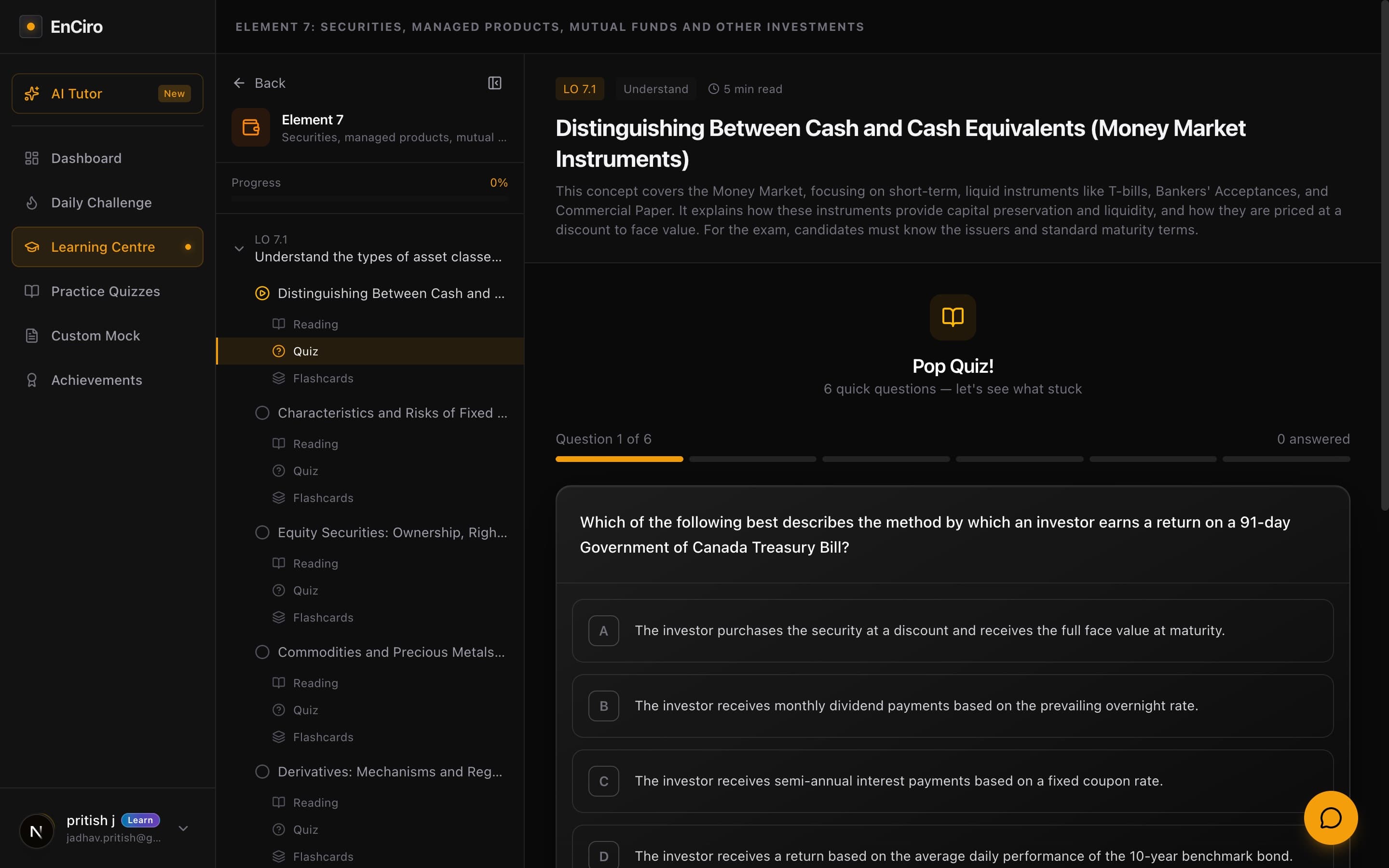1389x868 pixels.
Task: Click the Achievements ribbon icon
Action: 31,380
